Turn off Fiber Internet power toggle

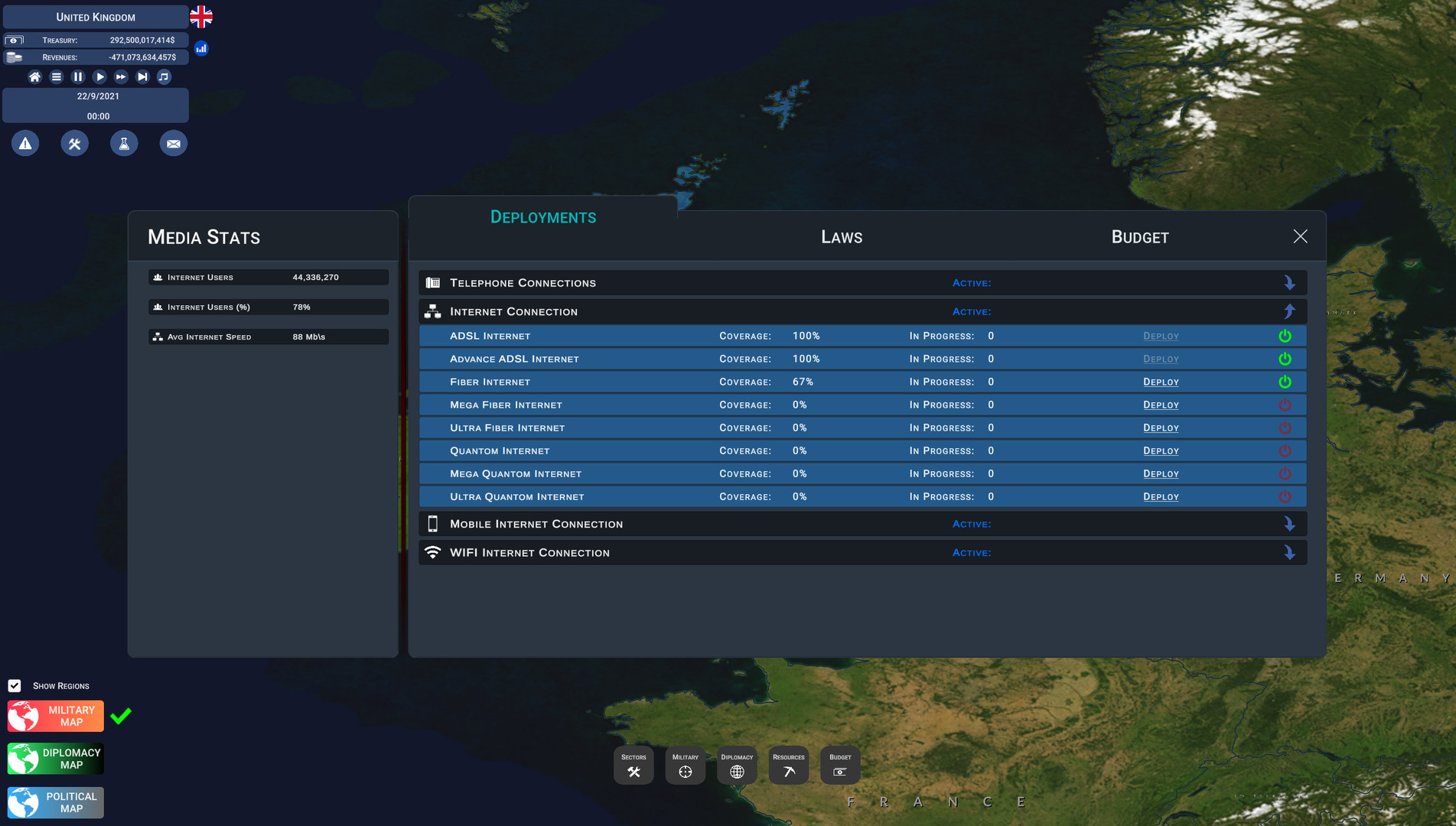click(1285, 382)
